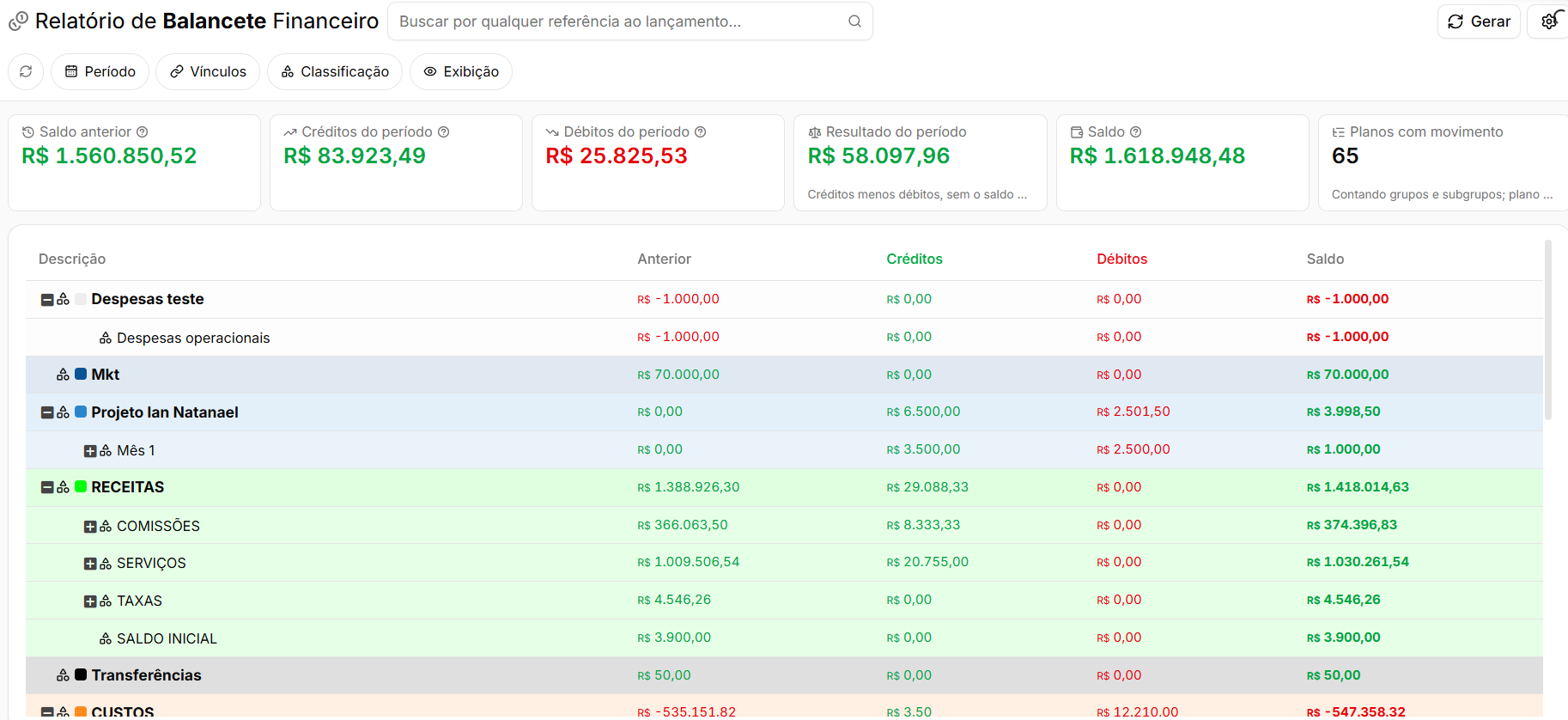Click the SALDO INICIAL row label
The image size is (1568, 720).
pos(167,638)
